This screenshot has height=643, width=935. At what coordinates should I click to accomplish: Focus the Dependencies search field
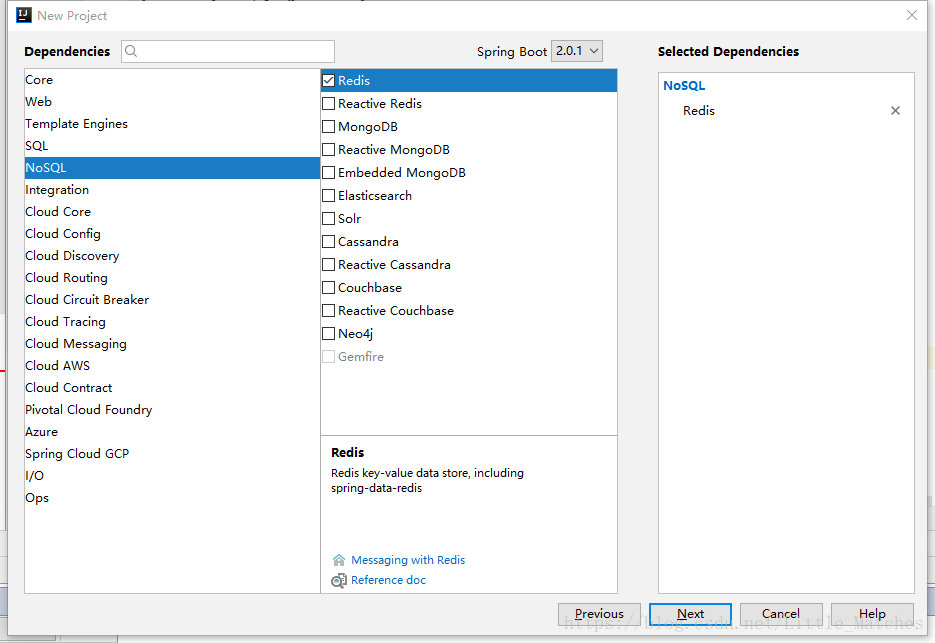(x=228, y=51)
